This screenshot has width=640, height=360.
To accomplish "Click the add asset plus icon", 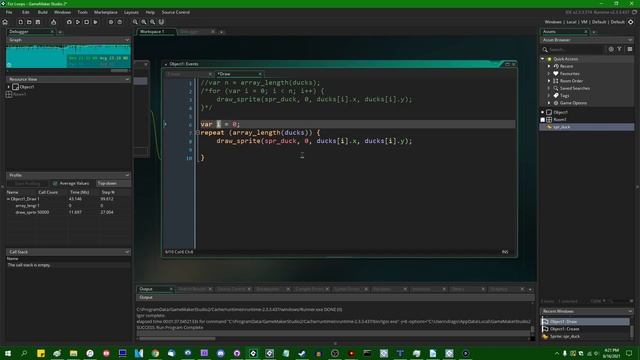I will (x=611, y=49).
